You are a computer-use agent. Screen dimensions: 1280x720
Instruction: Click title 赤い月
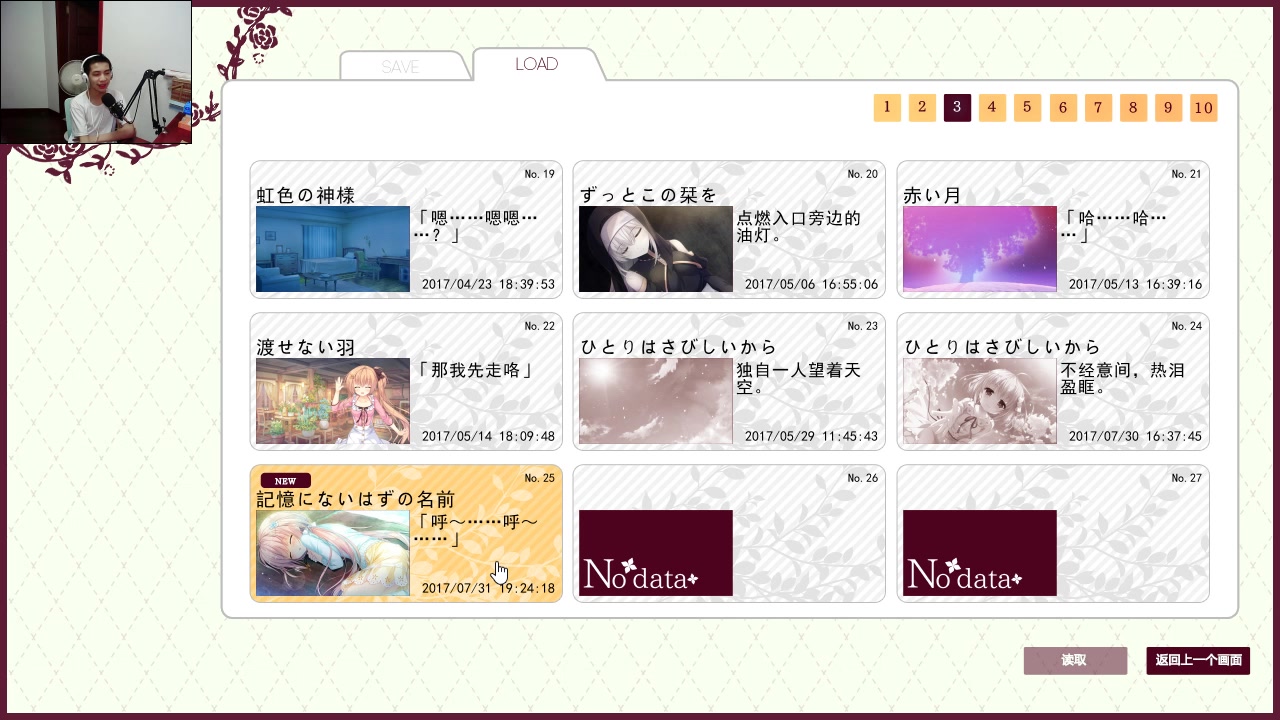933,195
